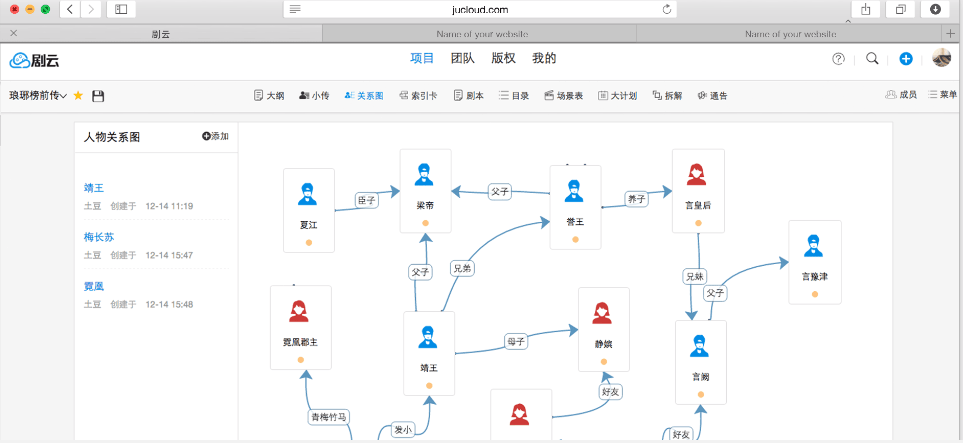This screenshot has width=963, height=443.
Task: Switch to the 版权 top tab
Action: tap(503, 58)
